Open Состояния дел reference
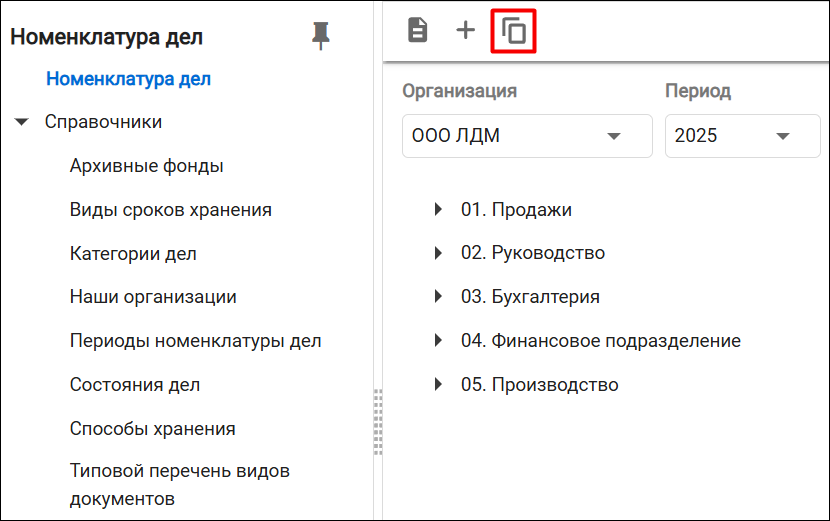Viewport: 830px width, 521px height. [135, 385]
